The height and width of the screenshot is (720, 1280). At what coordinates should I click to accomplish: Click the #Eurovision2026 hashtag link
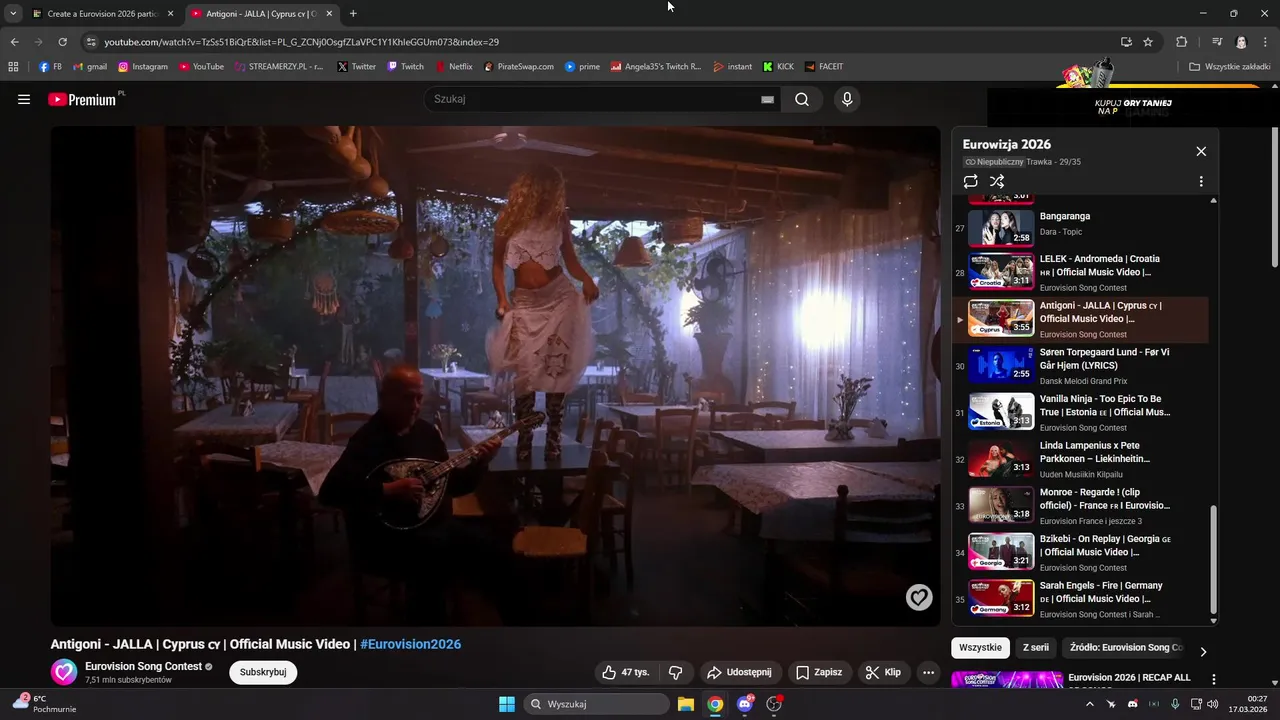point(411,644)
